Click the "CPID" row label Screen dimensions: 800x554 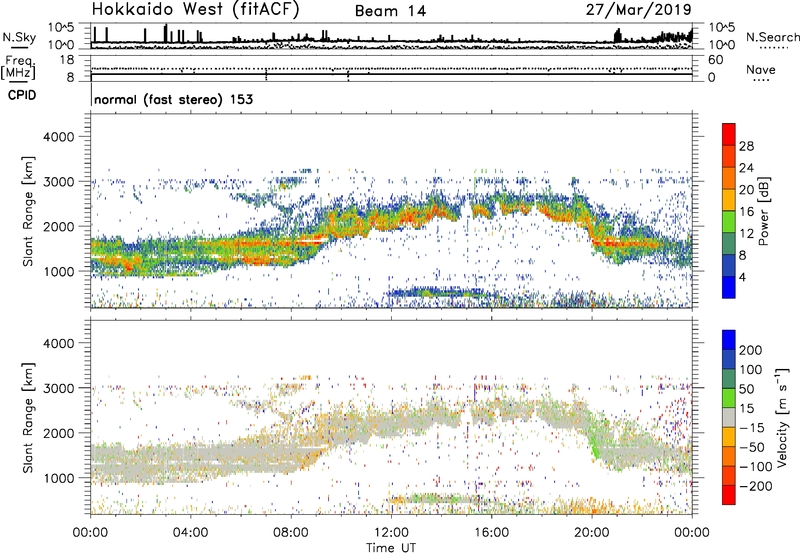click(22, 95)
